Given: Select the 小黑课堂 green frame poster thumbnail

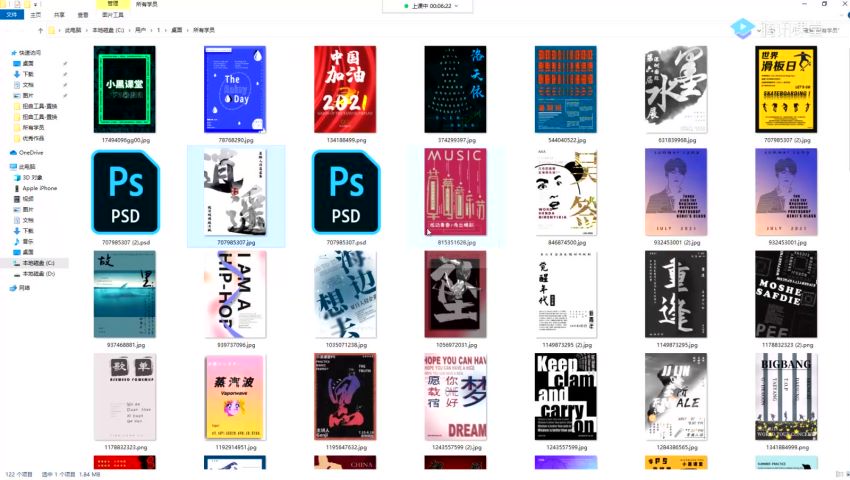Looking at the screenshot, I should [x=125, y=89].
